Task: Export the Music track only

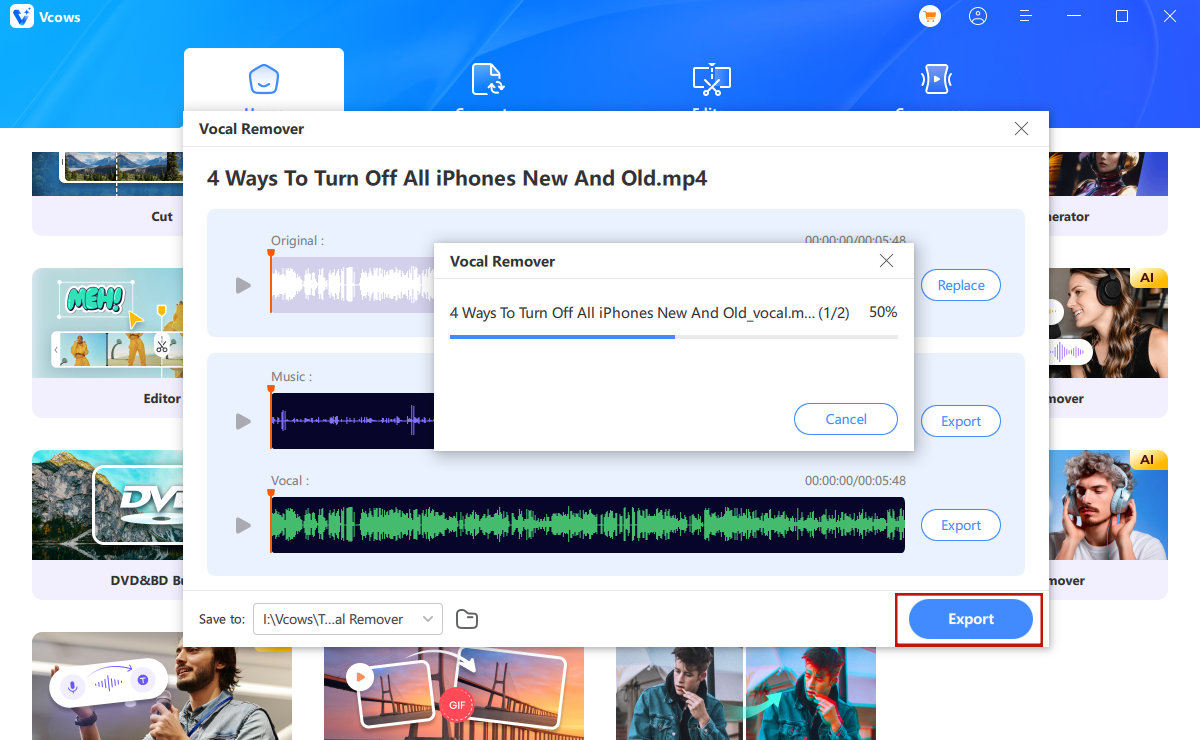Action: [x=961, y=421]
